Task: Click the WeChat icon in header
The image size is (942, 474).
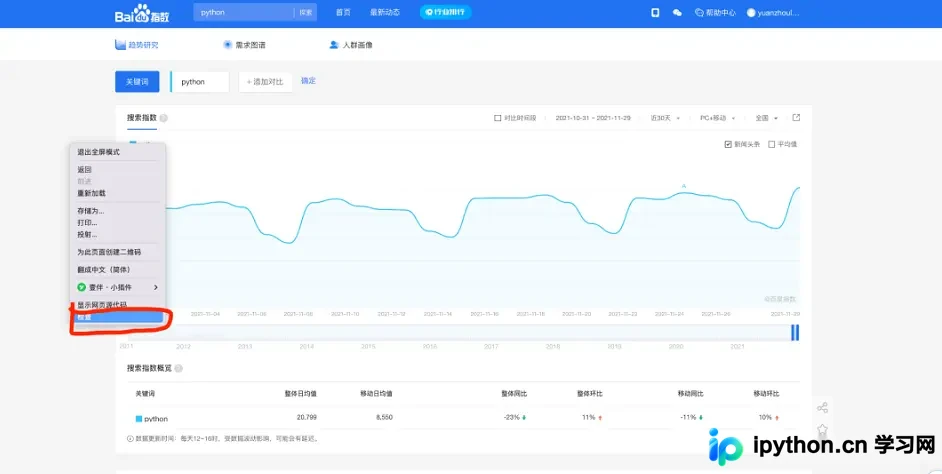Action: coord(677,13)
